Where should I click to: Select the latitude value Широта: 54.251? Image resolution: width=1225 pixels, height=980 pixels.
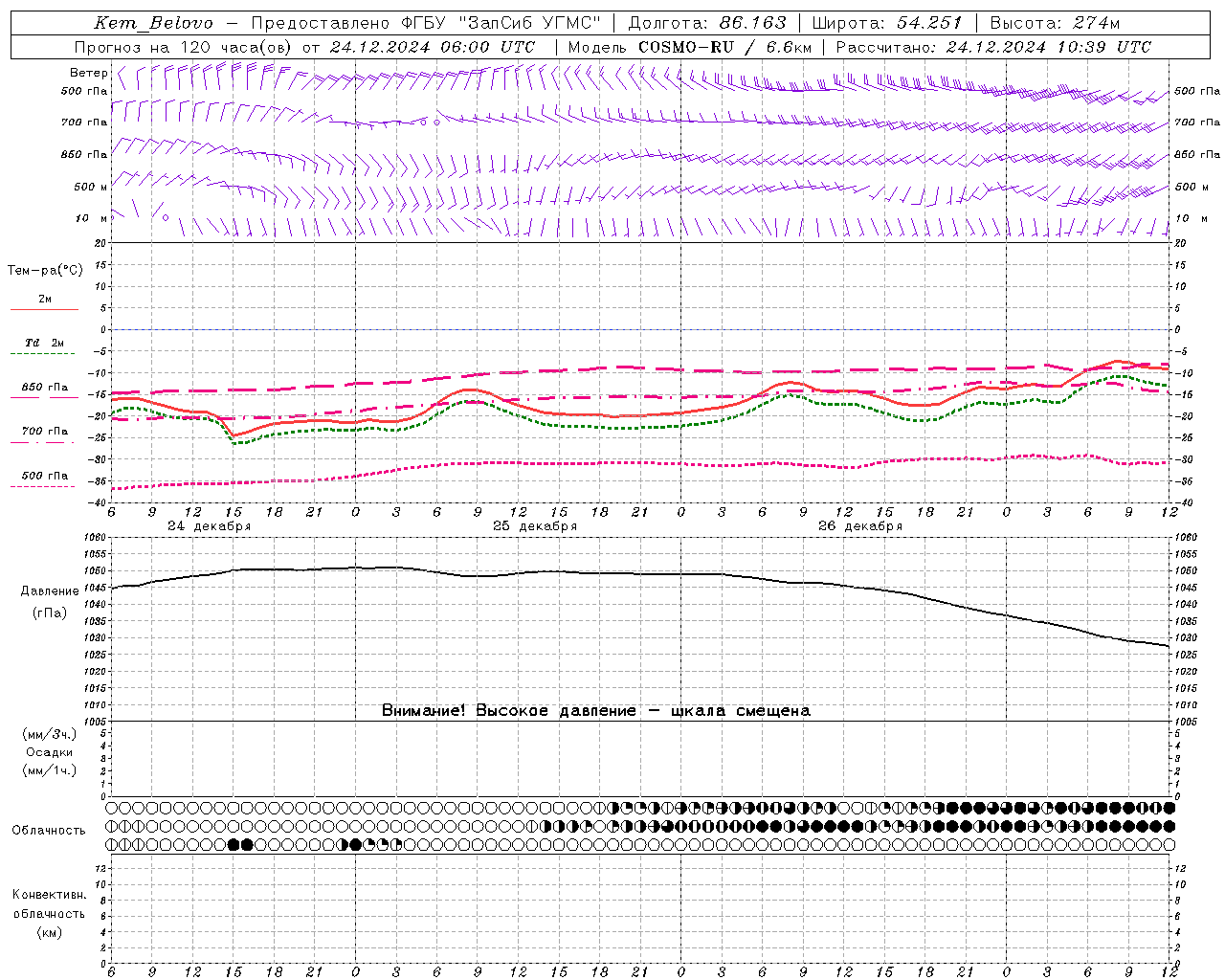(x=888, y=23)
